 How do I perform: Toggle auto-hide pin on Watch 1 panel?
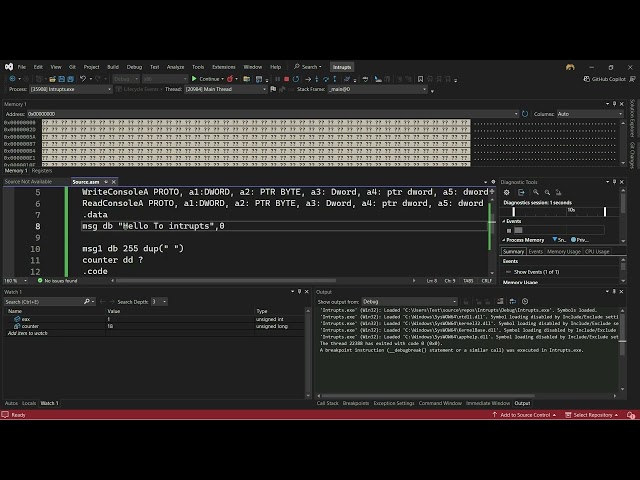(x=299, y=291)
